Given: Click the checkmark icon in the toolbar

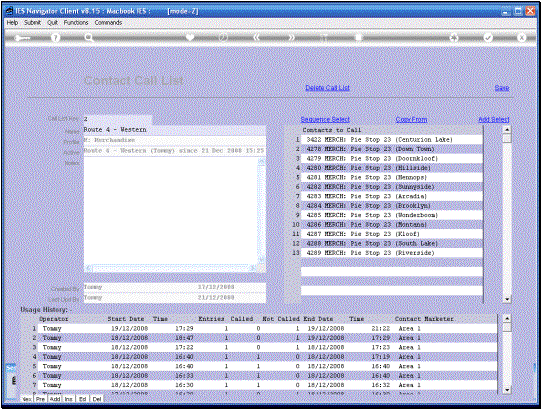Looking at the screenshot, I should tap(488, 37).
